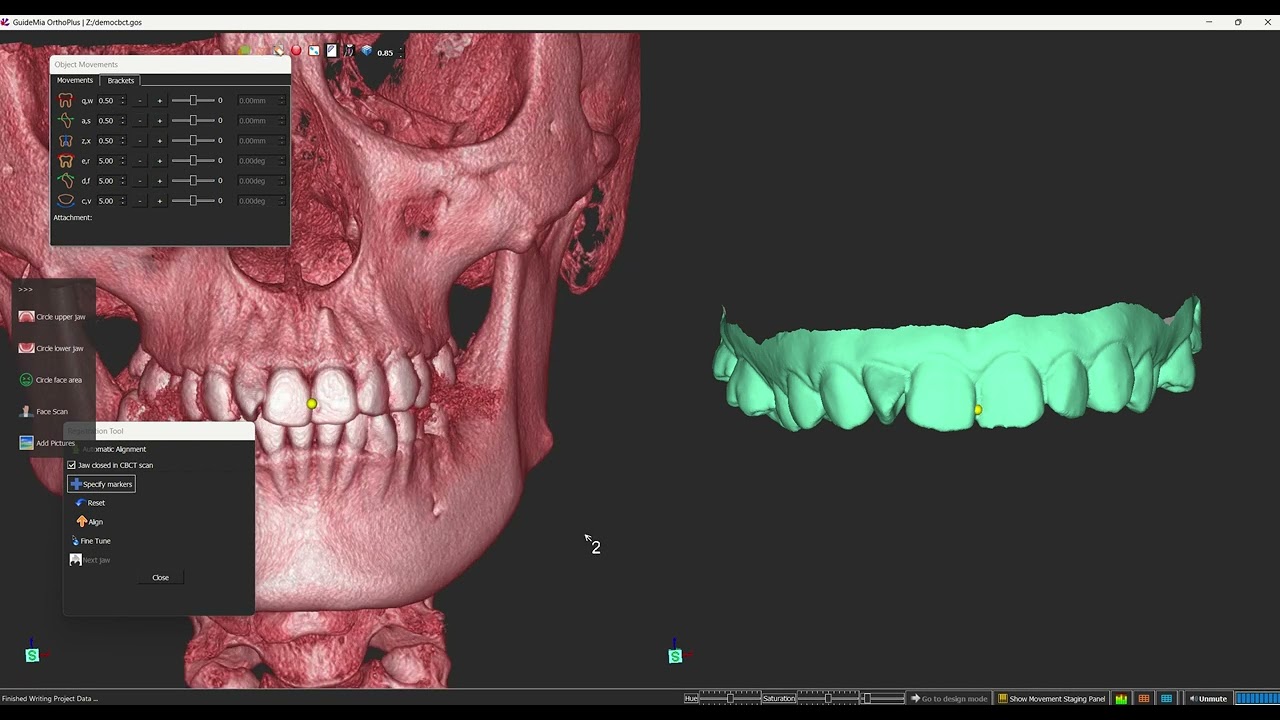Adjust the q,w step value spinner
The height and width of the screenshot is (720, 1280).
[x=123, y=100]
